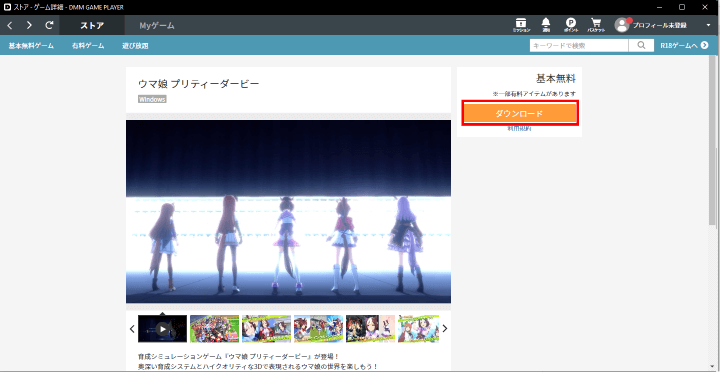
Task: Open the notifications bell icon
Action: coord(546,25)
